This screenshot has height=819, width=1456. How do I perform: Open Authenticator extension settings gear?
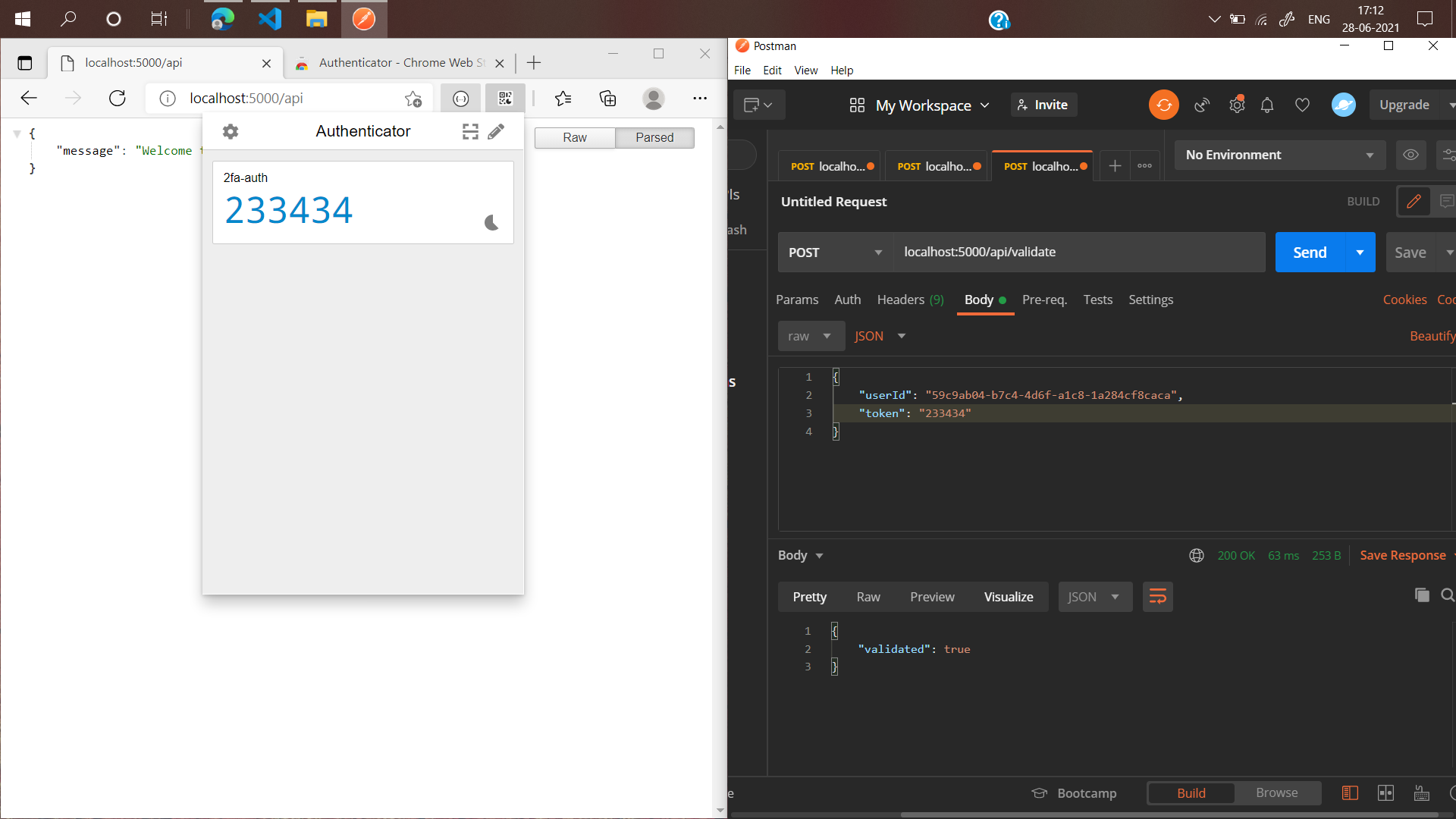tap(230, 131)
